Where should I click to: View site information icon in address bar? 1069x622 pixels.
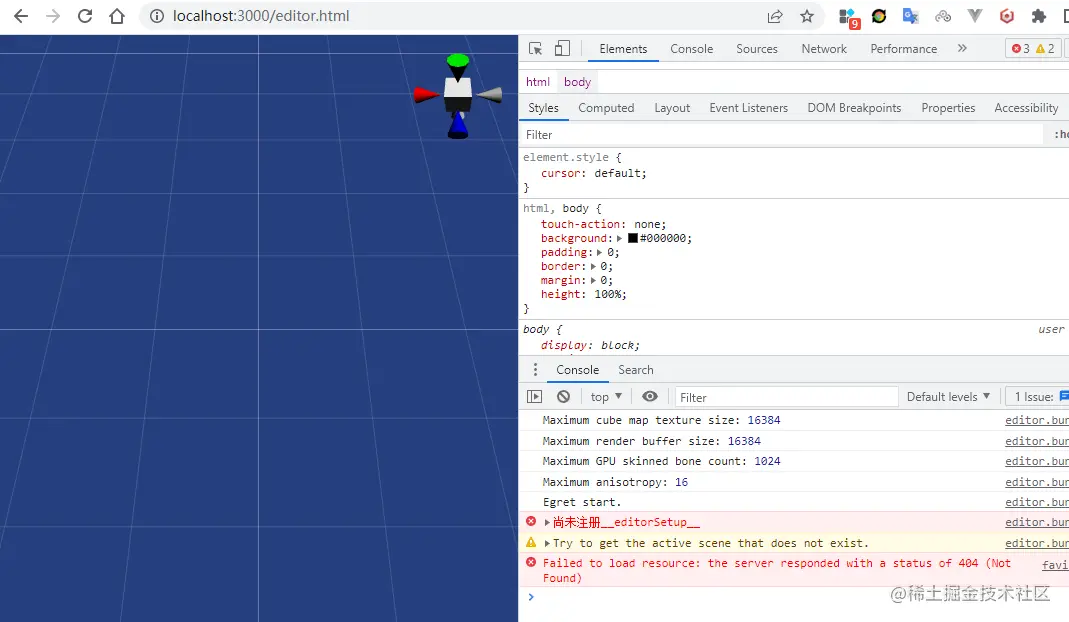pyautogui.click(x=157, y=16)
